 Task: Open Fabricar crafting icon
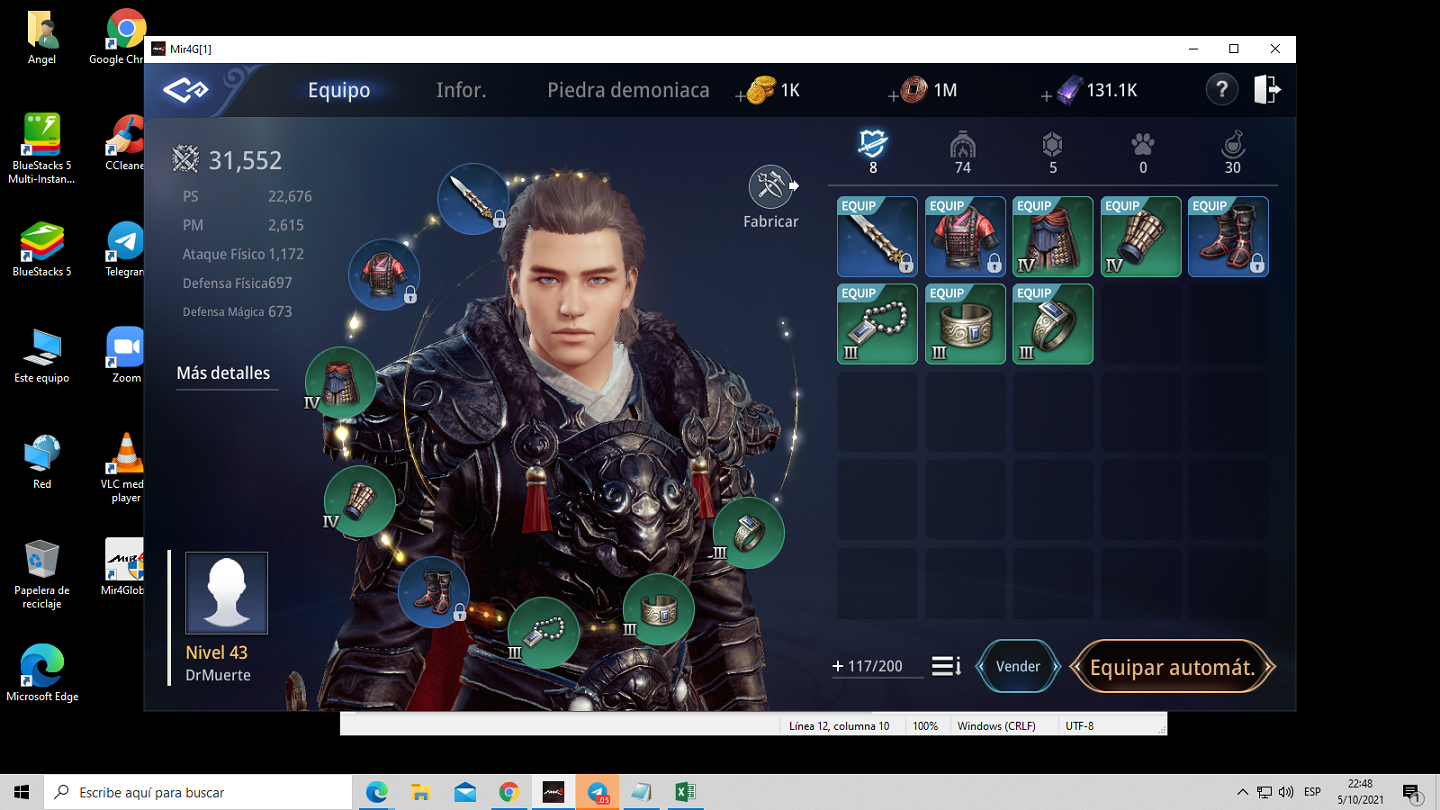[x=771, y=197]
